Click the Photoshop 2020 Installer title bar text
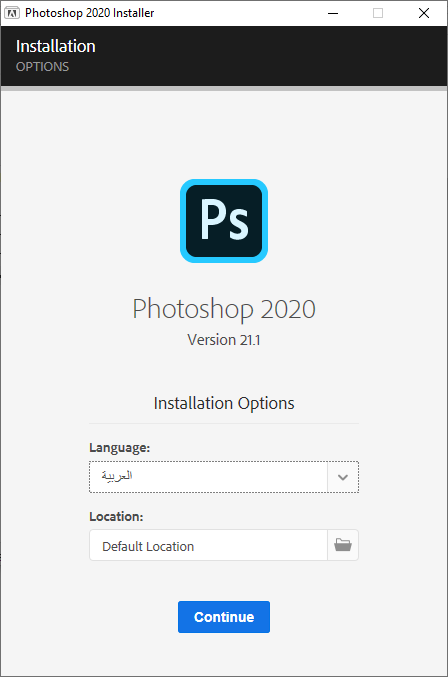This screenshot has width=448, height=677. (89, 13)
